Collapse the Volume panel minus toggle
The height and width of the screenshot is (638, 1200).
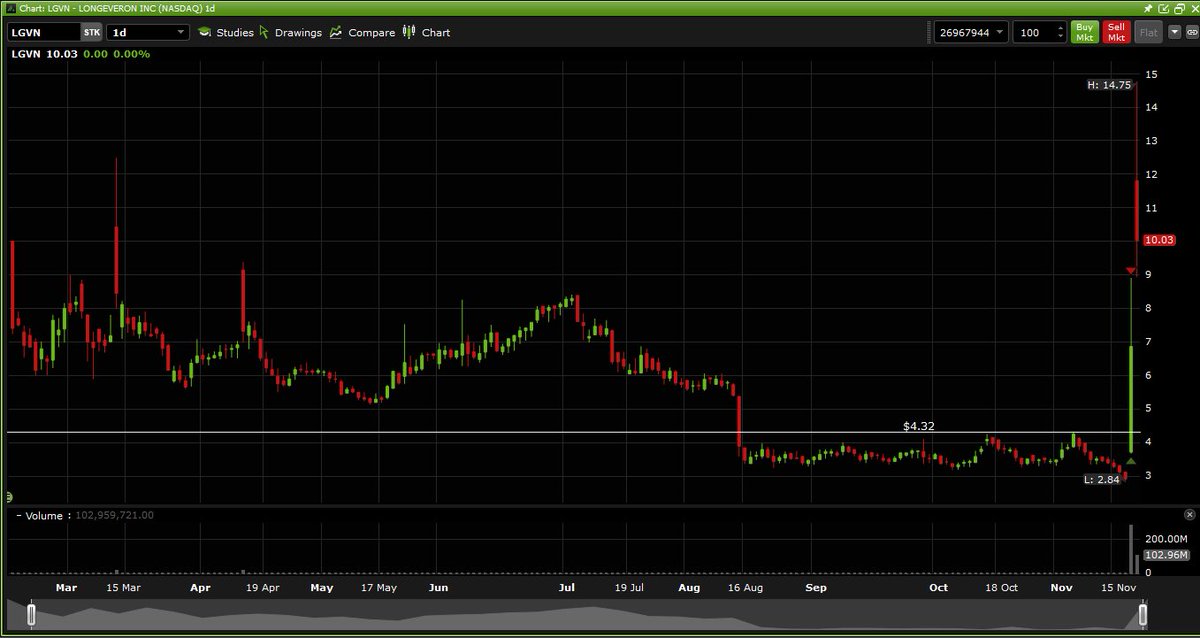click(x=19, y=516)
